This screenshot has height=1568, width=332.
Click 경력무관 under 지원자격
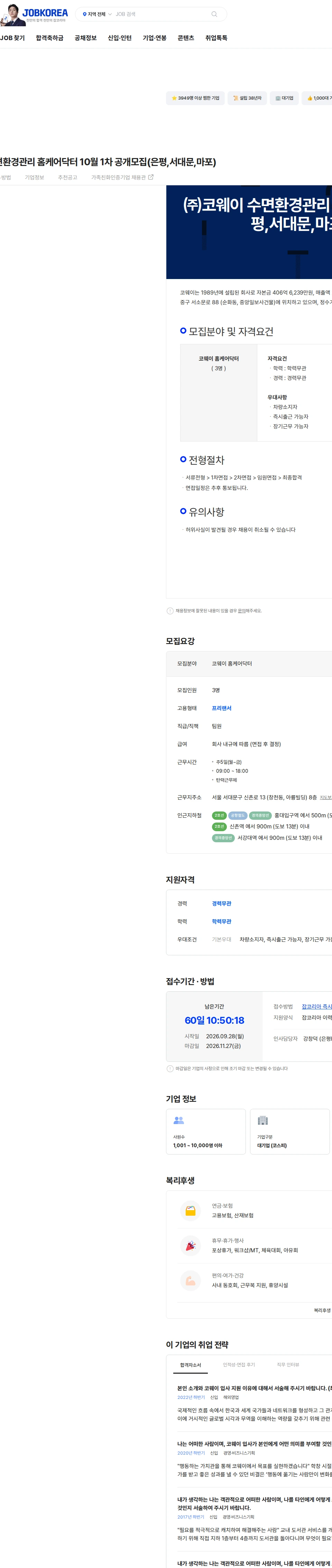pos(222,904)
